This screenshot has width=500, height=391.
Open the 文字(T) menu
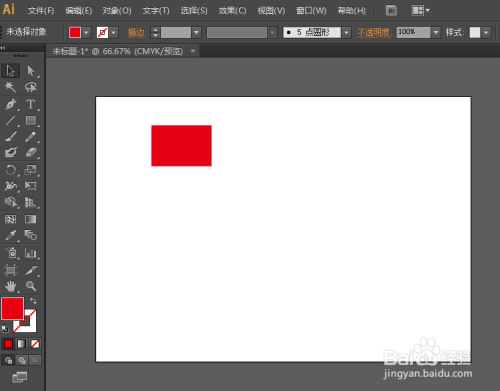click(x=156, y=11)
